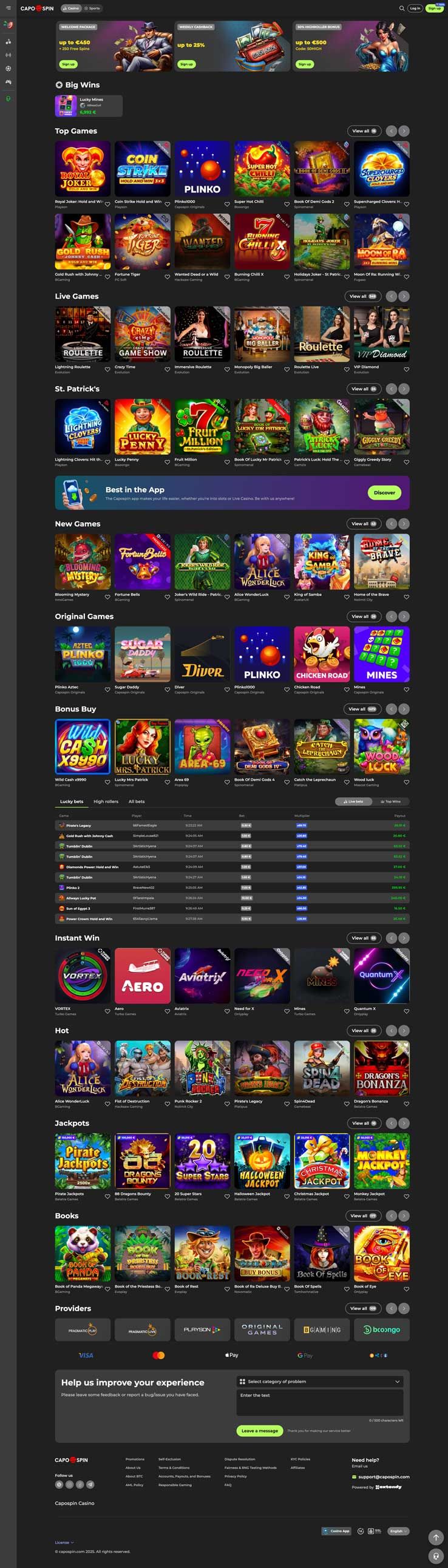This screenshot has height=1568, width=448.
Task: Open the Instagram icon under Follow us
Action: (69, 1485)
